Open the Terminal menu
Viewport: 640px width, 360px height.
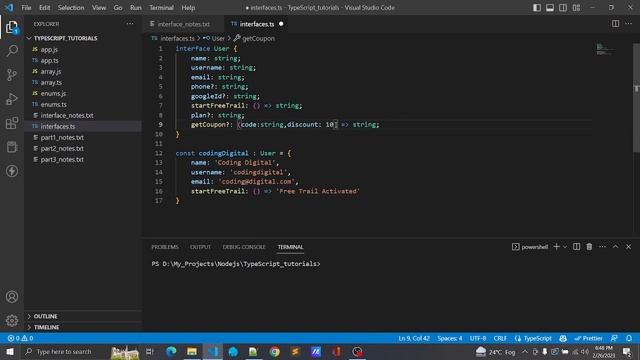pos(161,8)
